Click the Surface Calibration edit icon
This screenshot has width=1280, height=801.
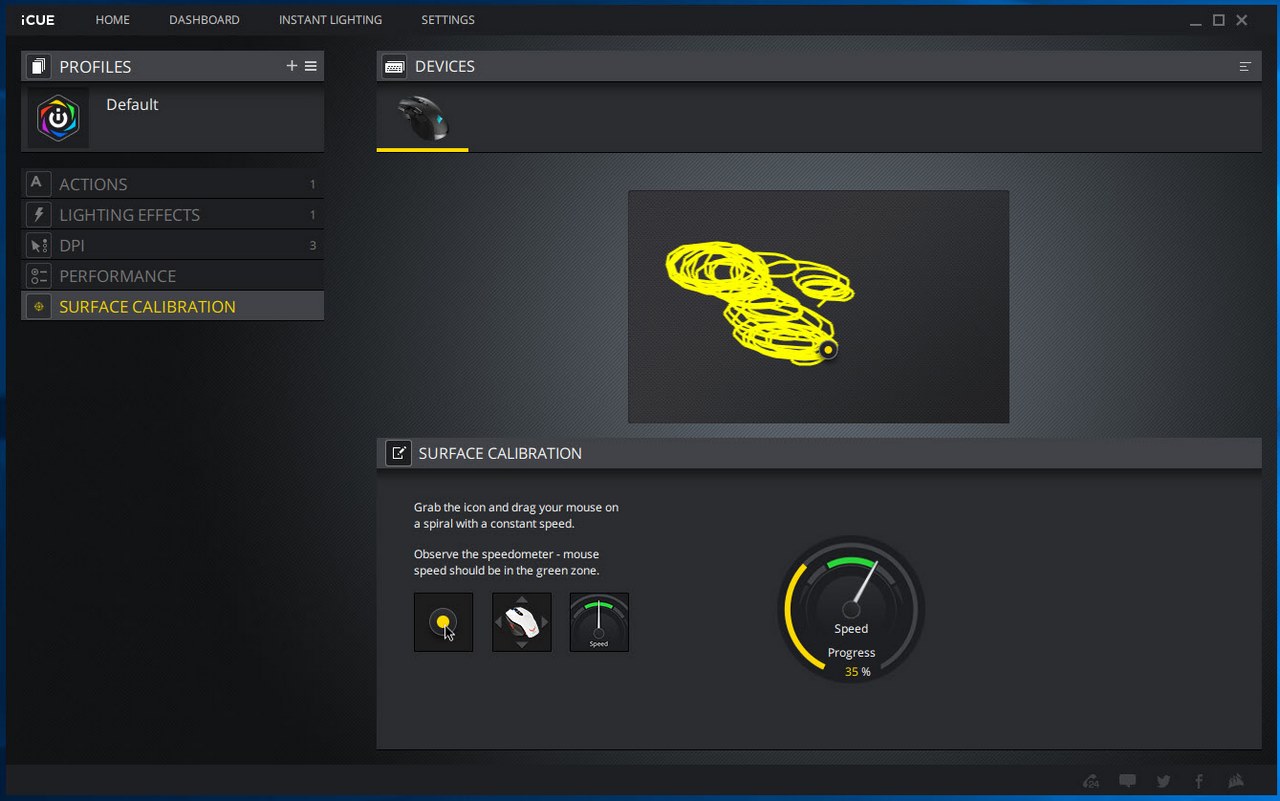click(x=398, y=453)
